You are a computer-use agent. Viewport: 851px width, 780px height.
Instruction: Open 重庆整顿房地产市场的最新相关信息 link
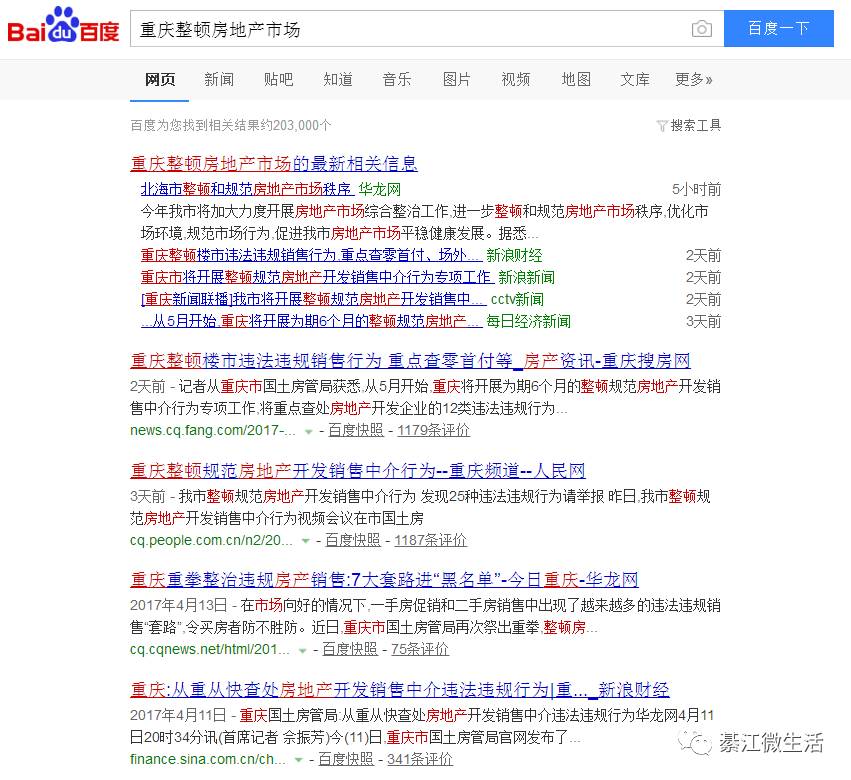pyautogui.click(x=274, y=163)
